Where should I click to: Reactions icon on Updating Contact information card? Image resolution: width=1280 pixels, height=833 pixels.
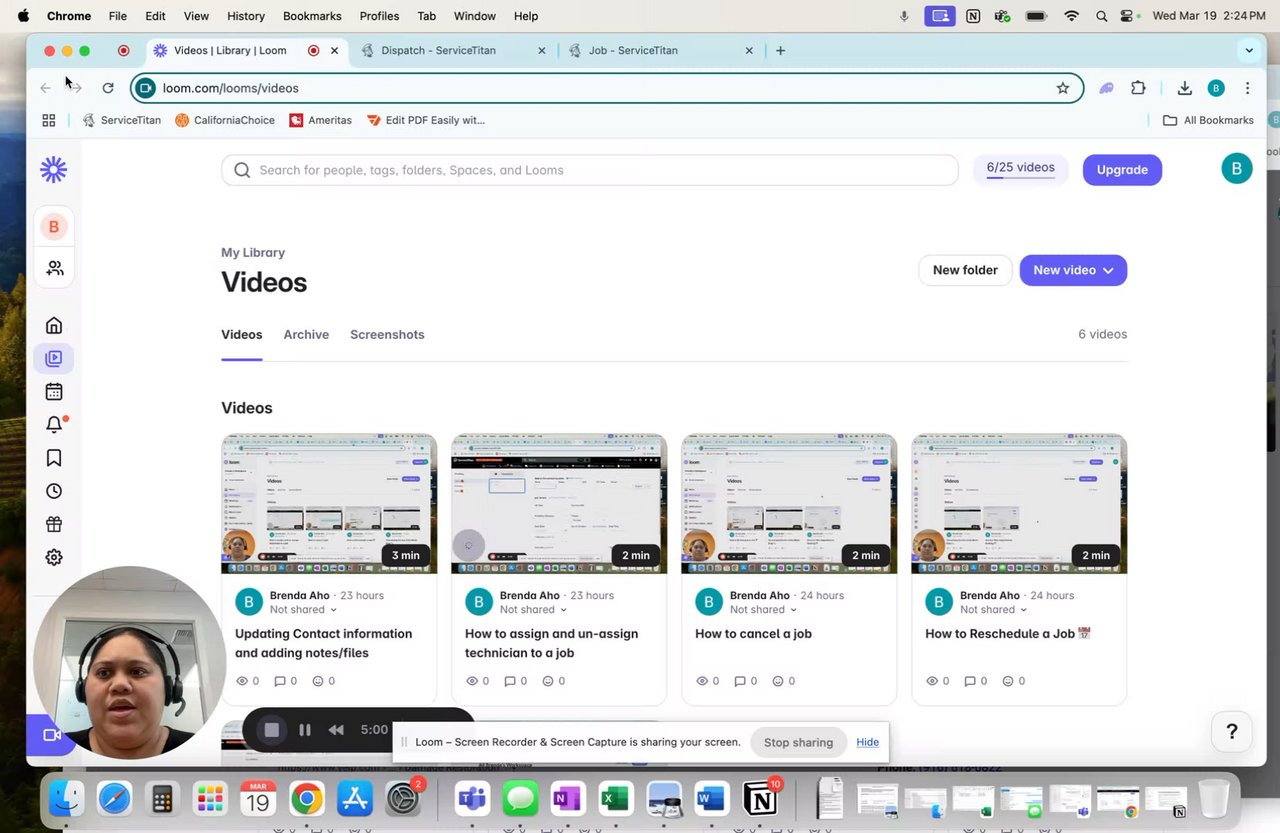tap(318, 681)
